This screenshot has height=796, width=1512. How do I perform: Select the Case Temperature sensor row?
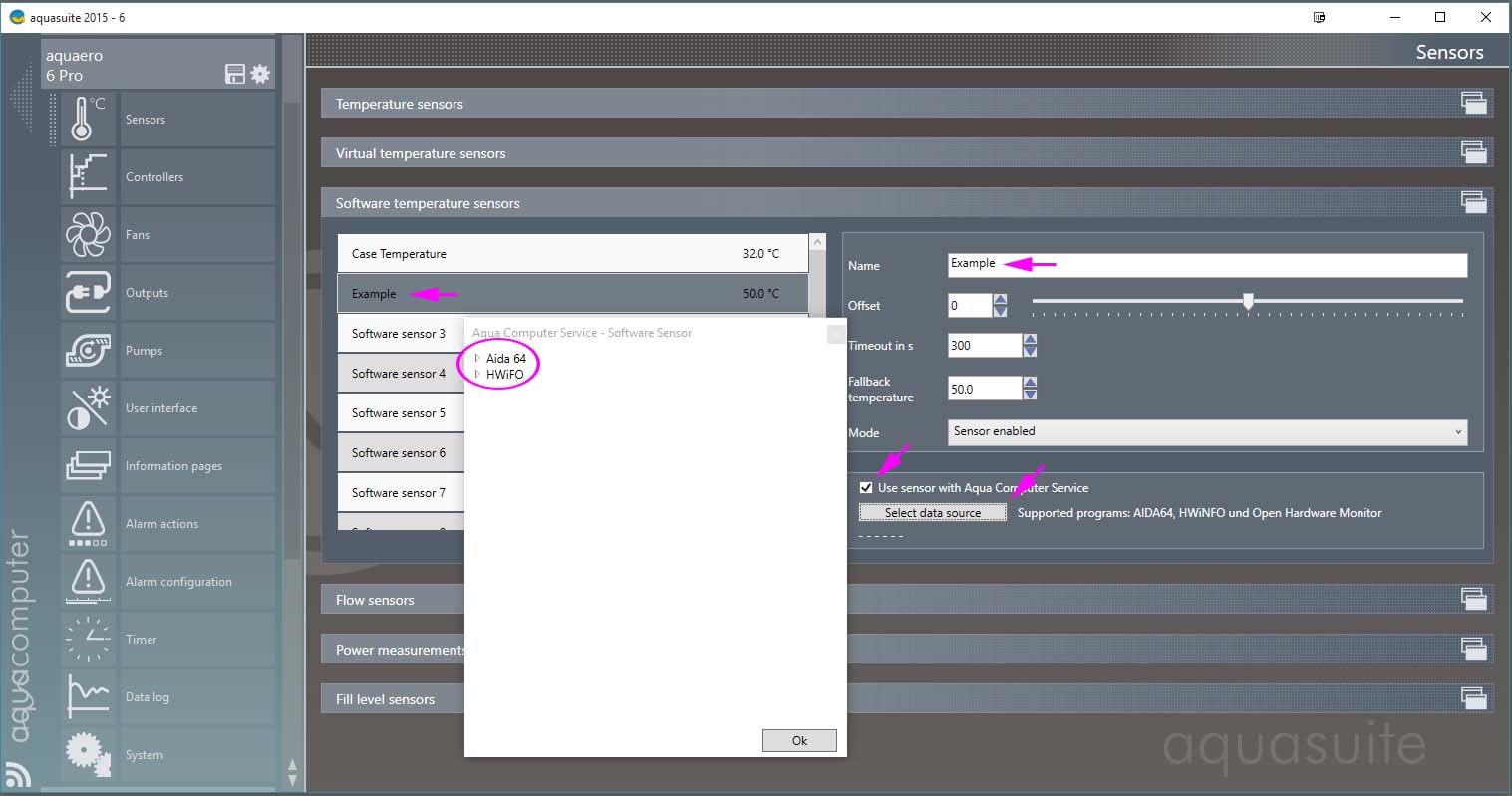573,254
